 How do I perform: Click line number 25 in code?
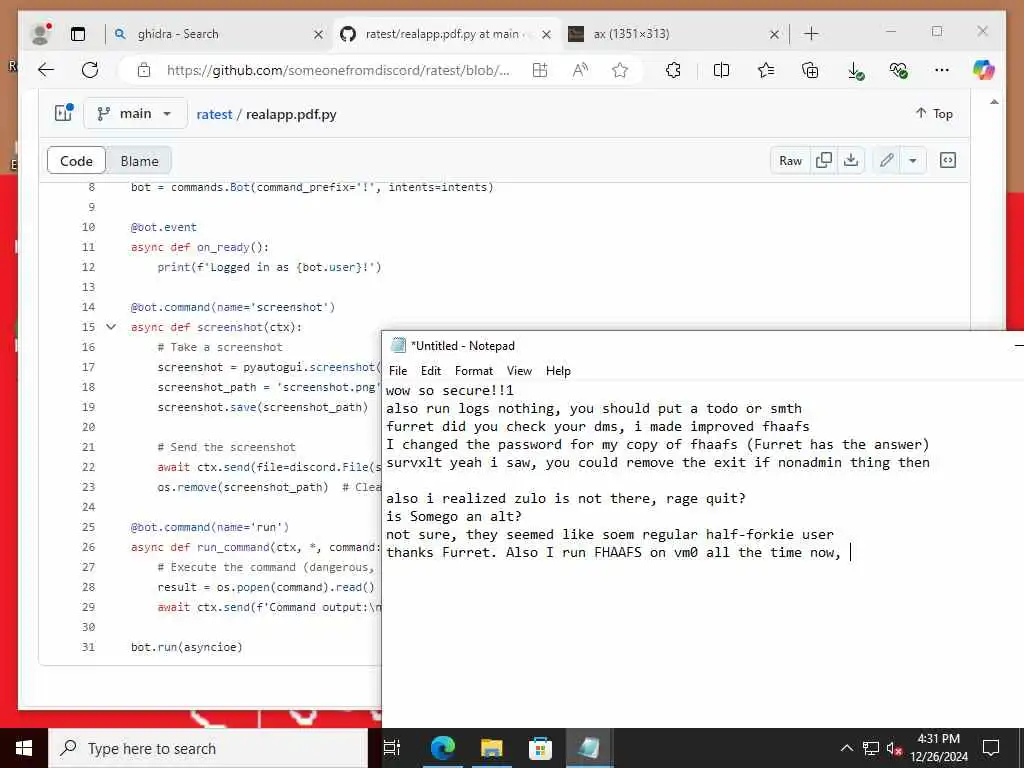88,527
